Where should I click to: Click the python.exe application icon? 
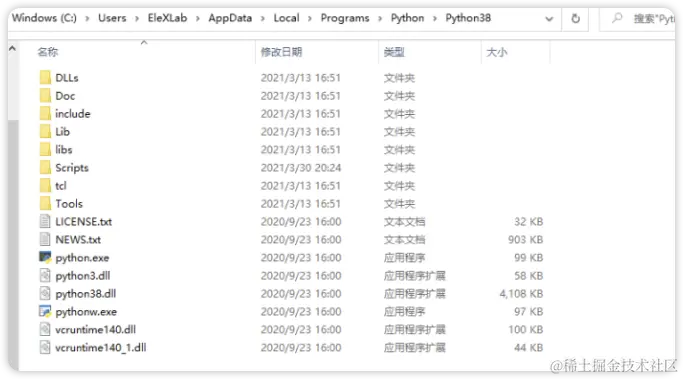point(45,257)
